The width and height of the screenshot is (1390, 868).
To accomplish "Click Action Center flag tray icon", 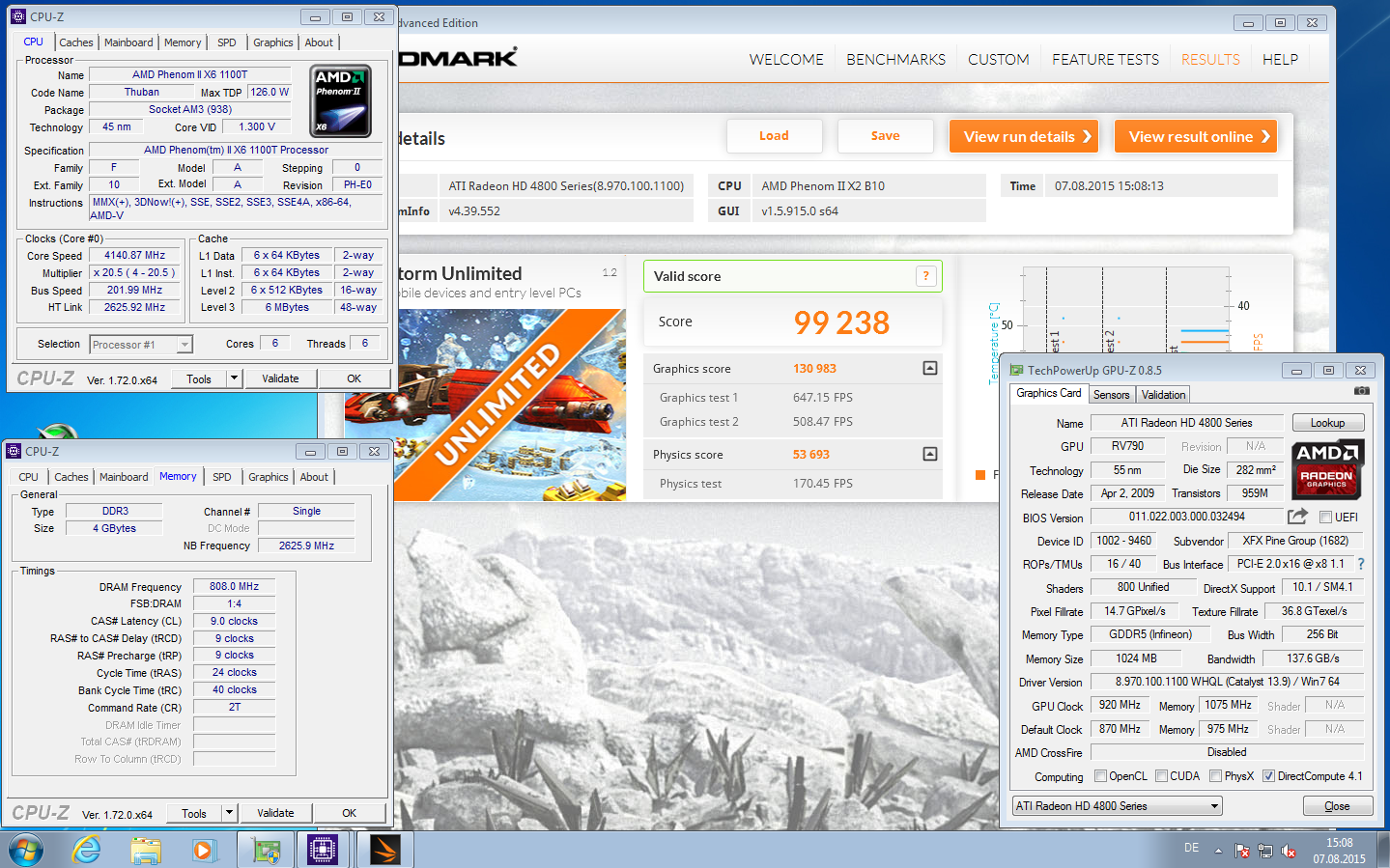I will (x=1242, y=851).
